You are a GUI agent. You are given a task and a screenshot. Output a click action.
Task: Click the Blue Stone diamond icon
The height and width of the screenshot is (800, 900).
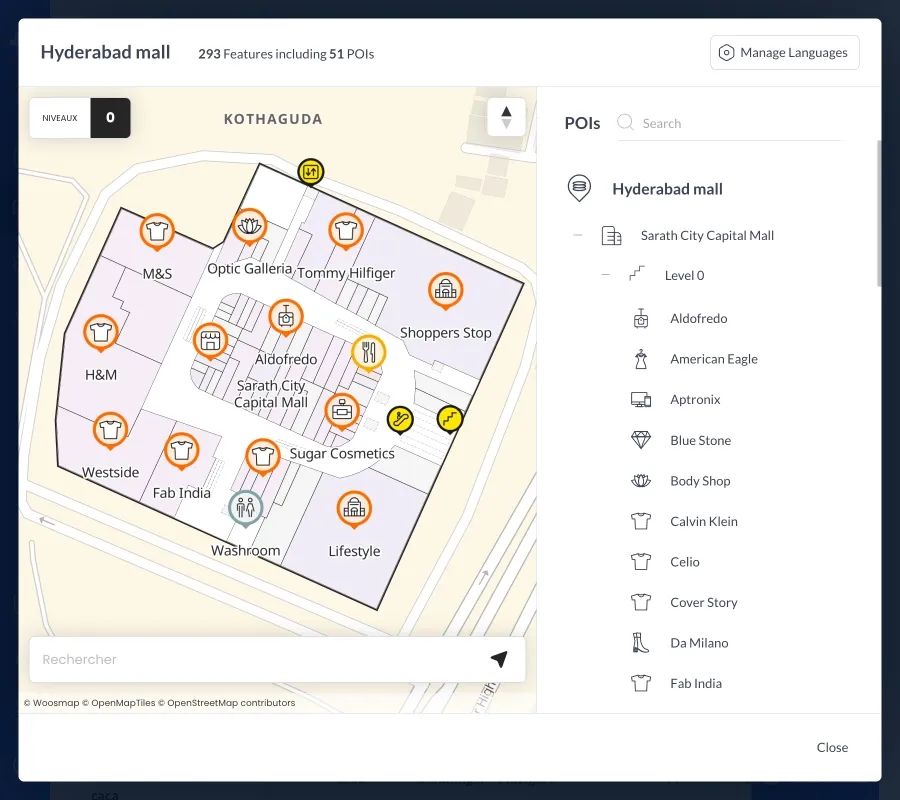[641, 440]
